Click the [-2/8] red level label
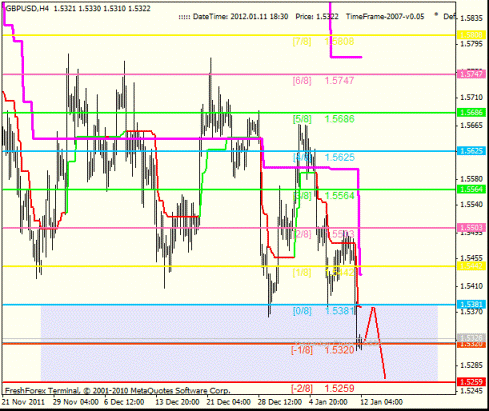This screenshot has height=411, width=489. [x=302, y=388]
